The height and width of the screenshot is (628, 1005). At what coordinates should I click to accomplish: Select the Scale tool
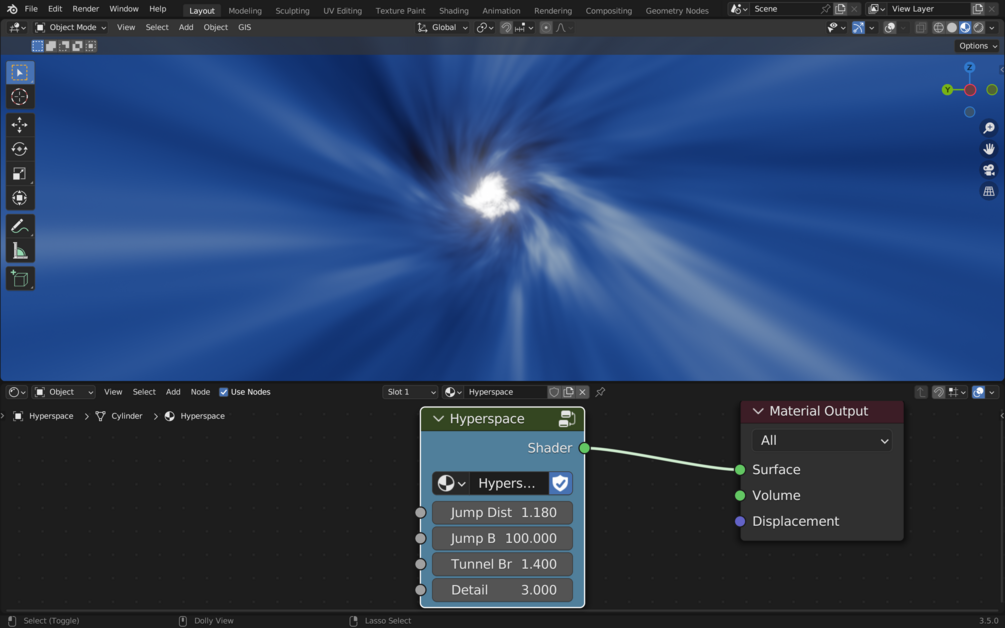[19, 173]
